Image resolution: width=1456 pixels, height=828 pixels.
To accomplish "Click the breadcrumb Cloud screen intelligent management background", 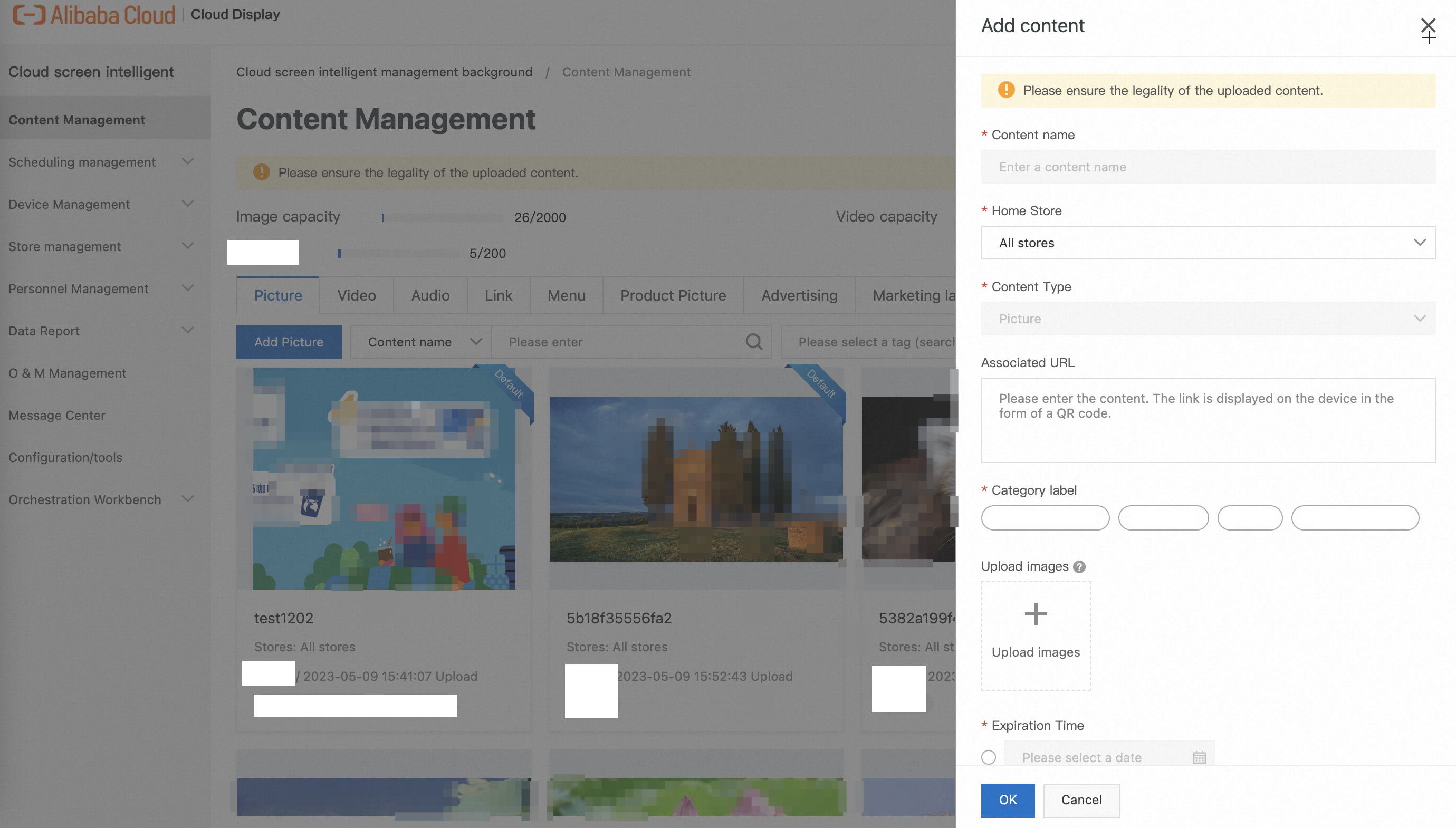I will (385, 72).
